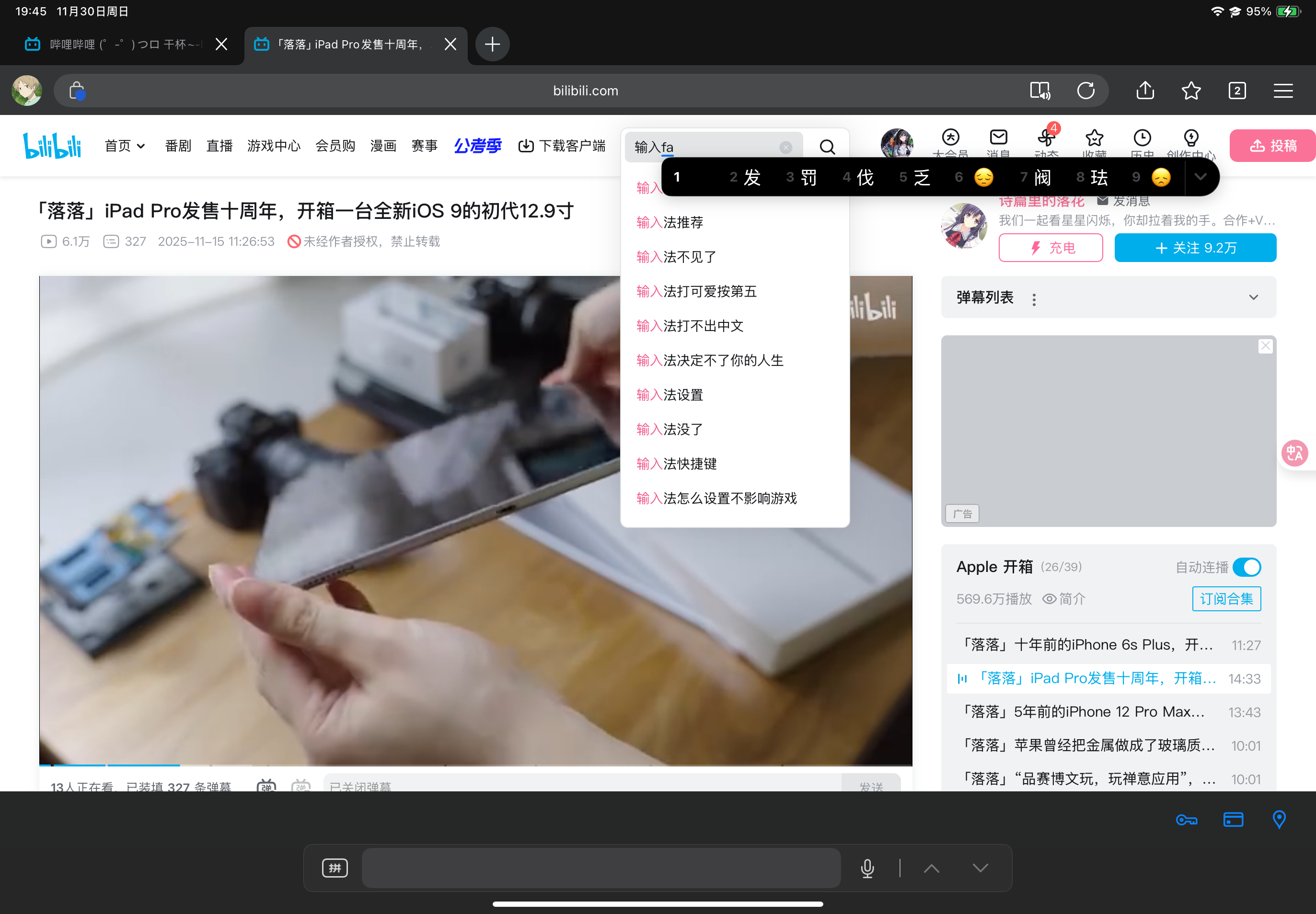Open the messages envelope icon

[998, 138]
